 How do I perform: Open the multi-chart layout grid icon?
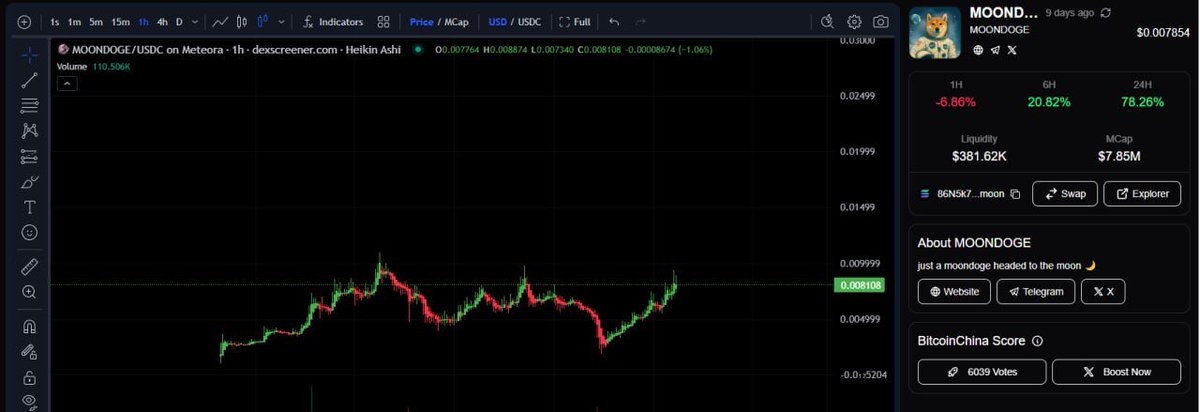point(383,21)
